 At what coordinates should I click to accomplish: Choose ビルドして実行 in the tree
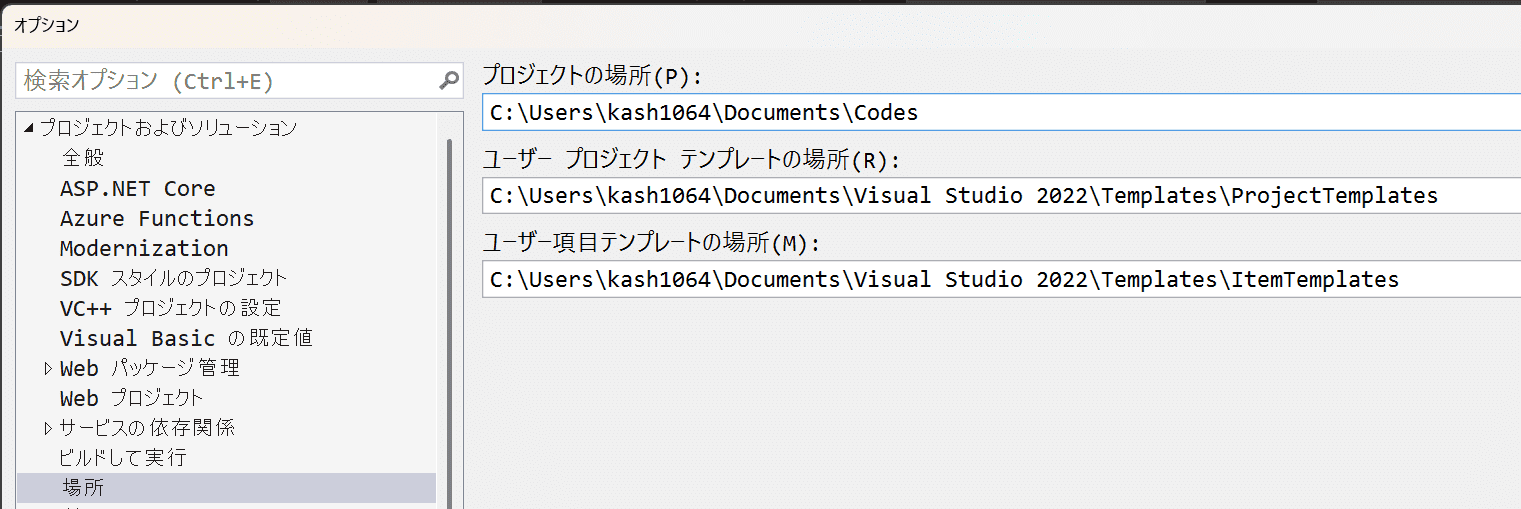click(122, 458)
